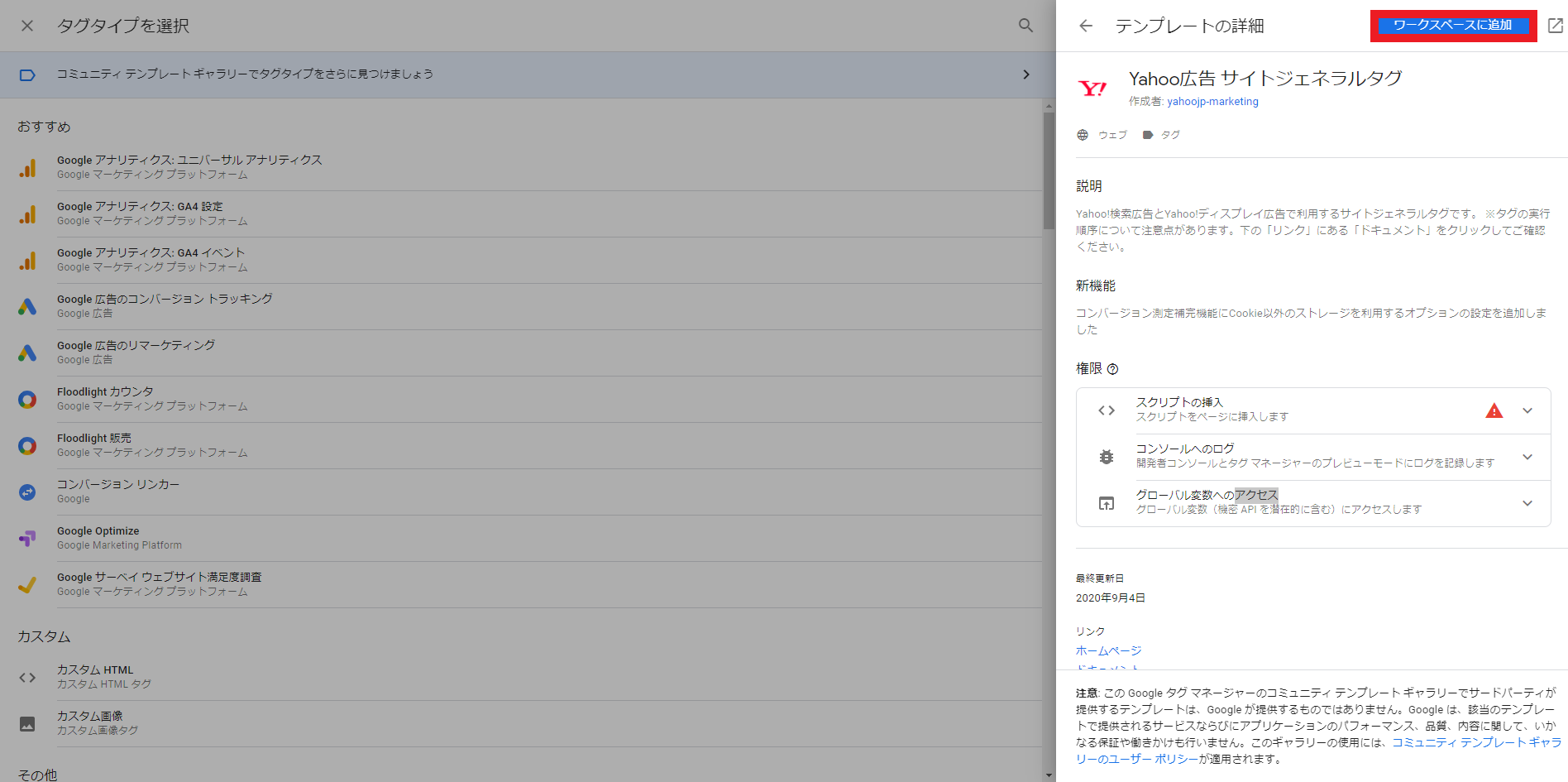This screenshot has height=782, width=1568.
Task: Select the Google Optimize icon
Action: pos(27,539)
